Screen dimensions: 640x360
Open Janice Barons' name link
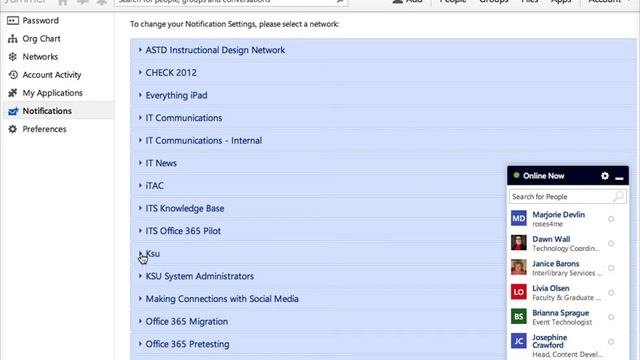(556, 264)
